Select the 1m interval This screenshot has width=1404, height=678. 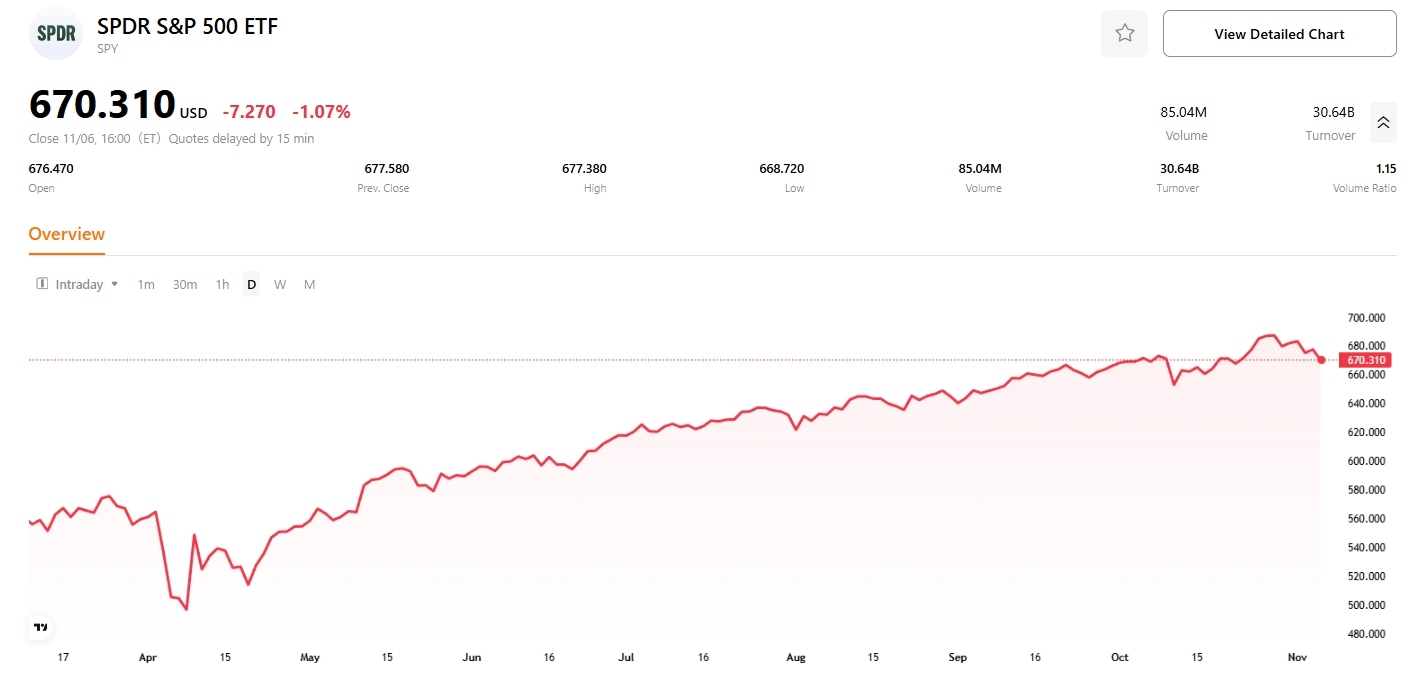[x=146, y=284]
